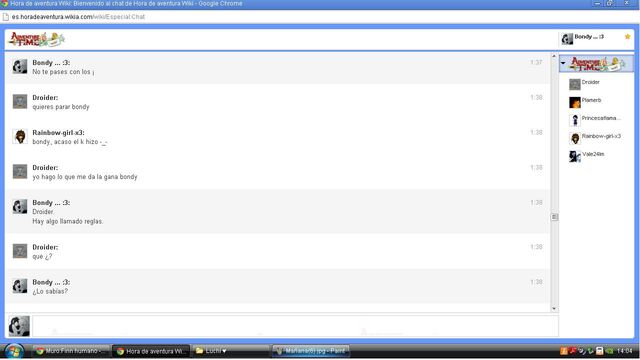Screen dimensions: 640x360
Task: Select Plamerb's avatar in the user list
Action: (x=575, y=102)
